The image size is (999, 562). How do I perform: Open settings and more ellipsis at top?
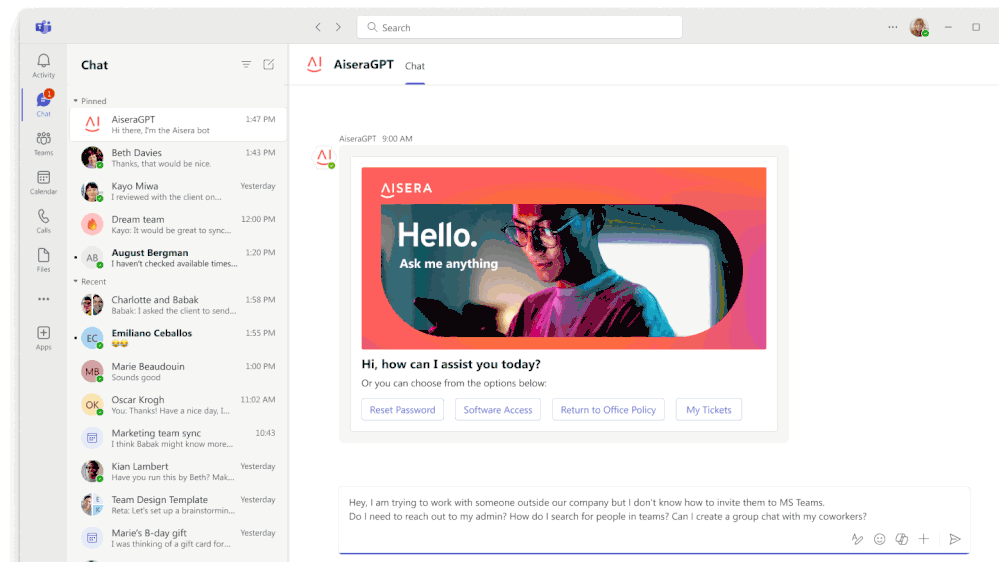893,27
